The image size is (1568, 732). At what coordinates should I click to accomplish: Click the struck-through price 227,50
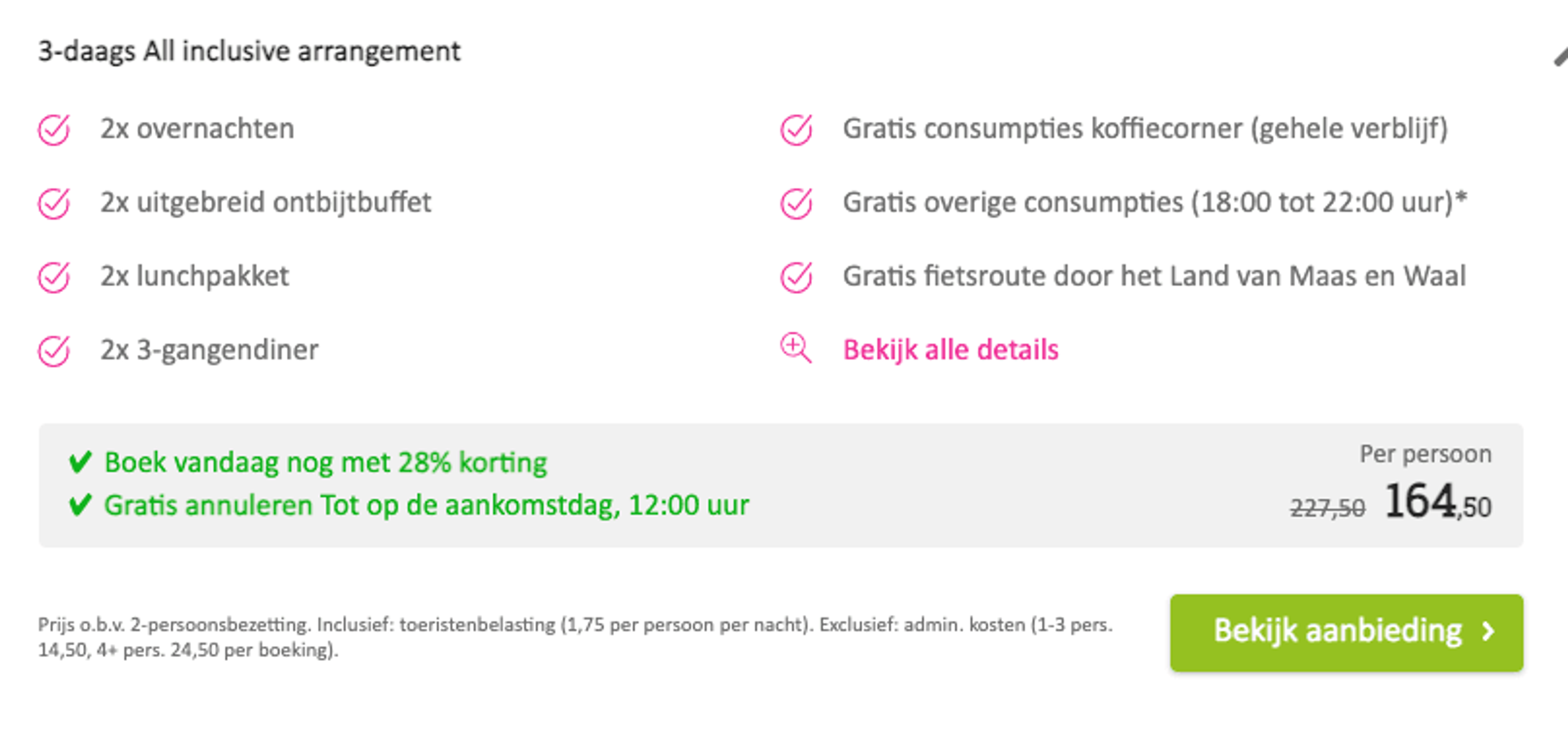(x=1327, y=508)
